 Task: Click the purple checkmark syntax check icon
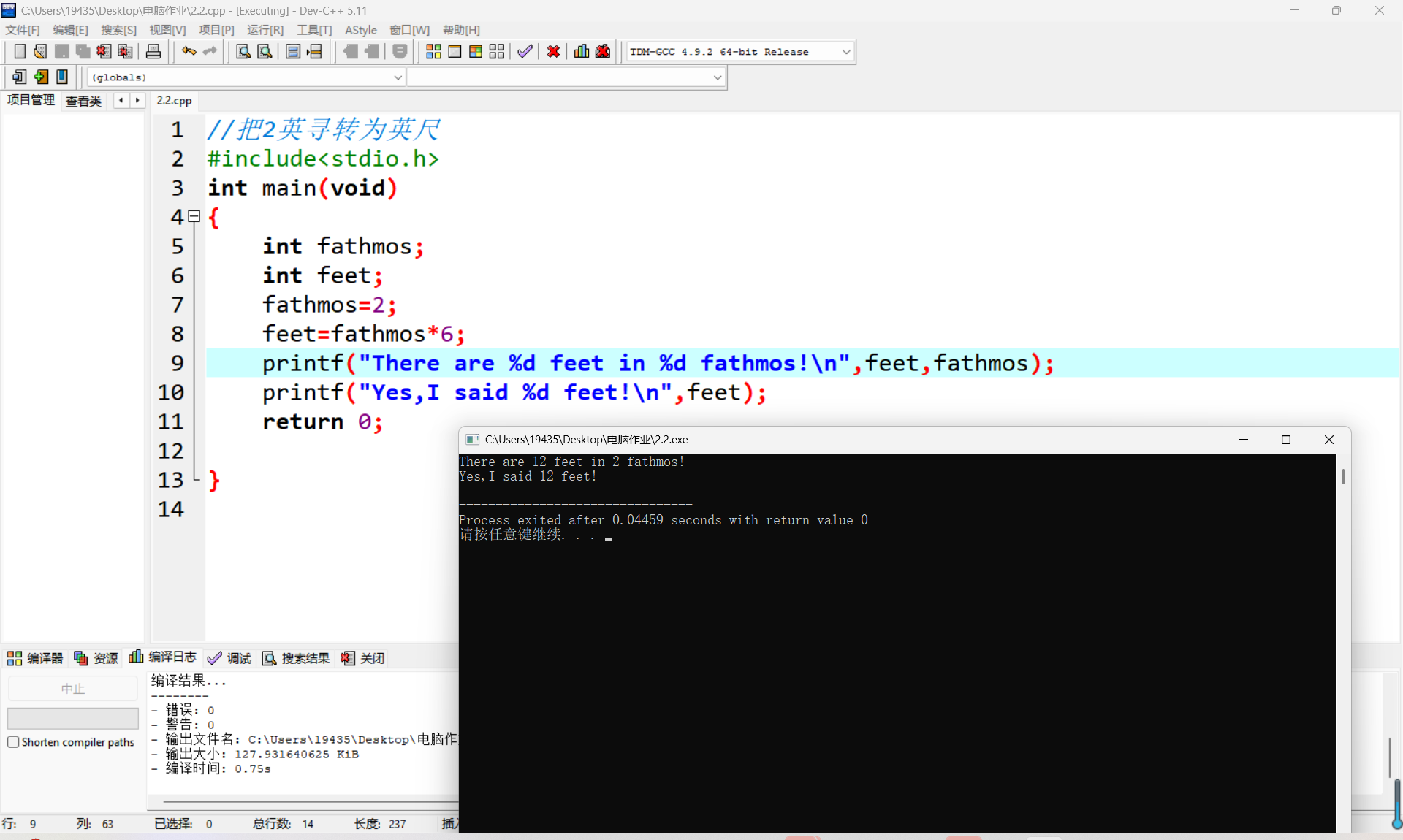pos(525,51)
